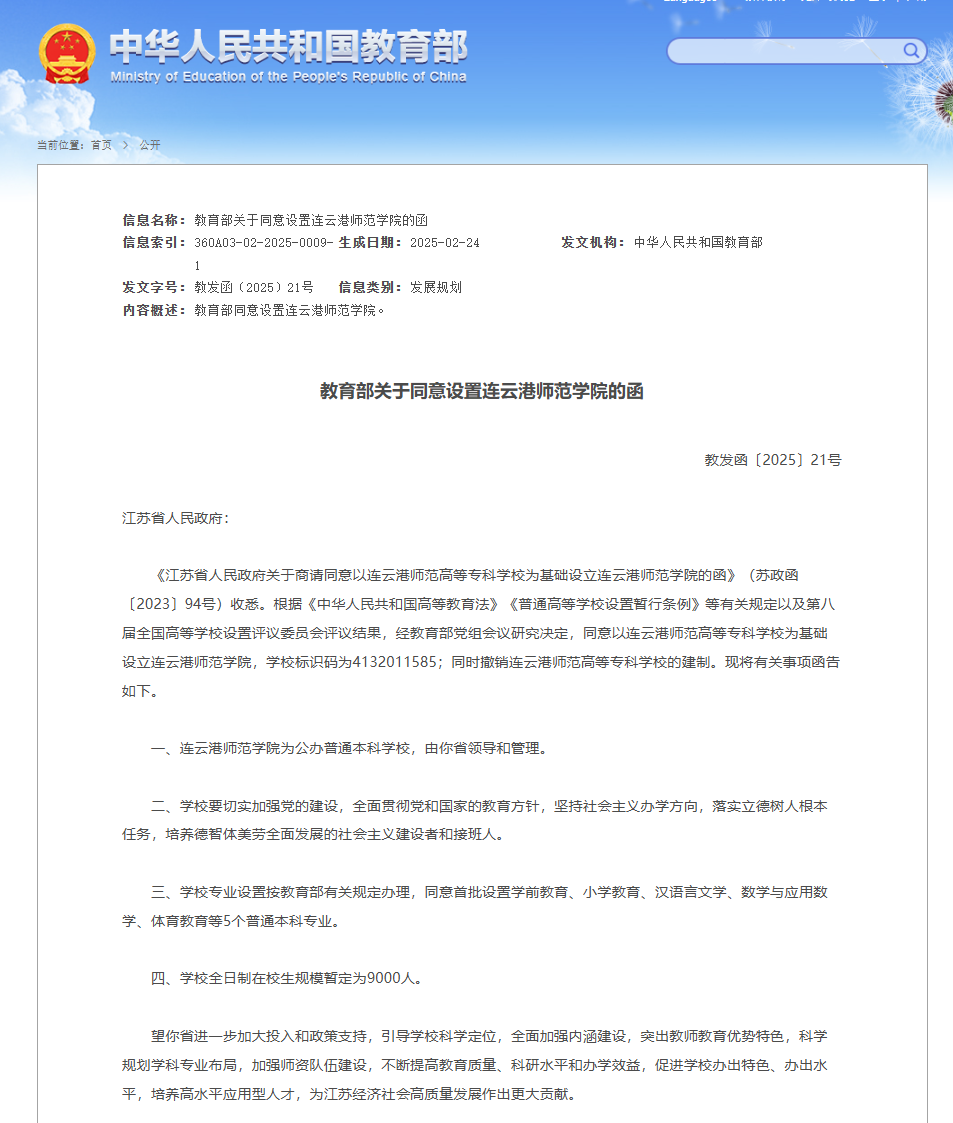Click the paragraph starting with 三、学校专业设置
This screenshot has width=953, height=1123.
pyautogui.click(x=475, y=906)
